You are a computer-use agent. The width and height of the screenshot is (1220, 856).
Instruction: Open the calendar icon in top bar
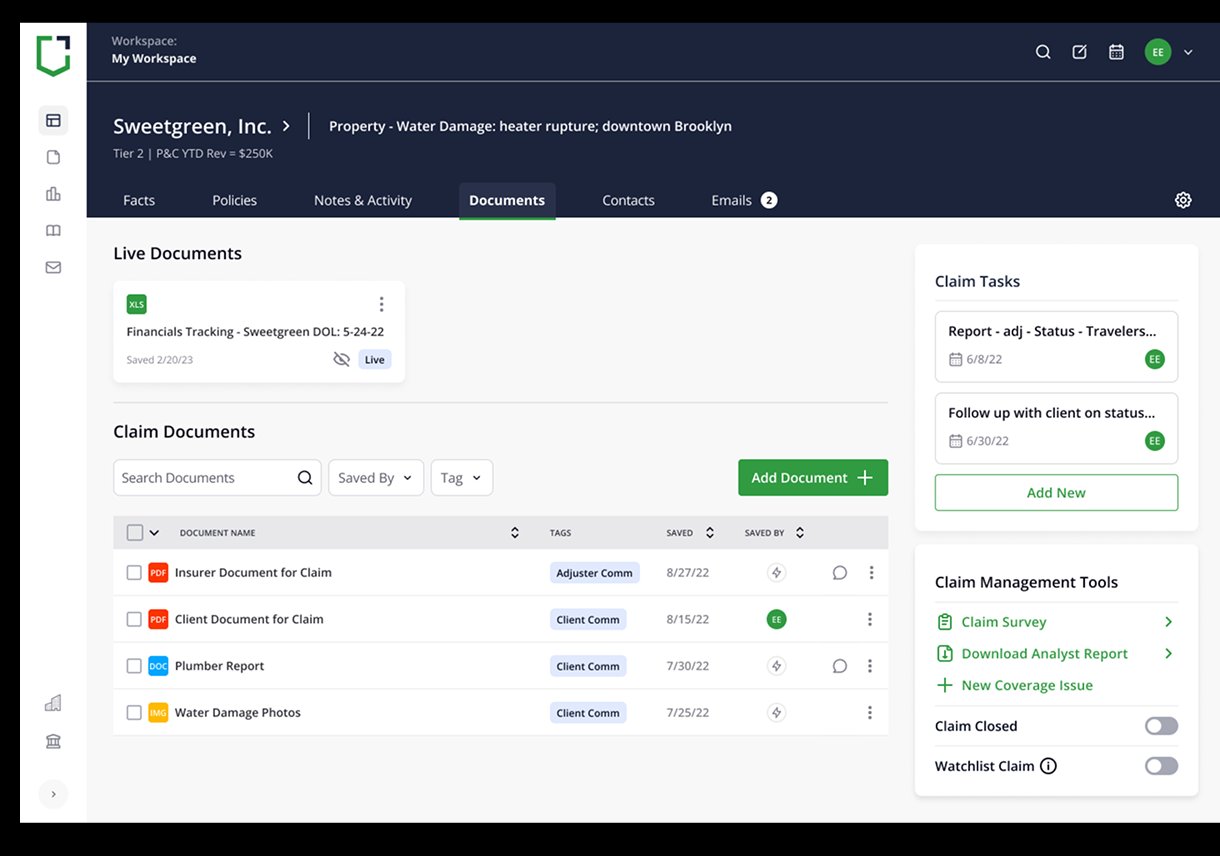[x=1117, y=52]
